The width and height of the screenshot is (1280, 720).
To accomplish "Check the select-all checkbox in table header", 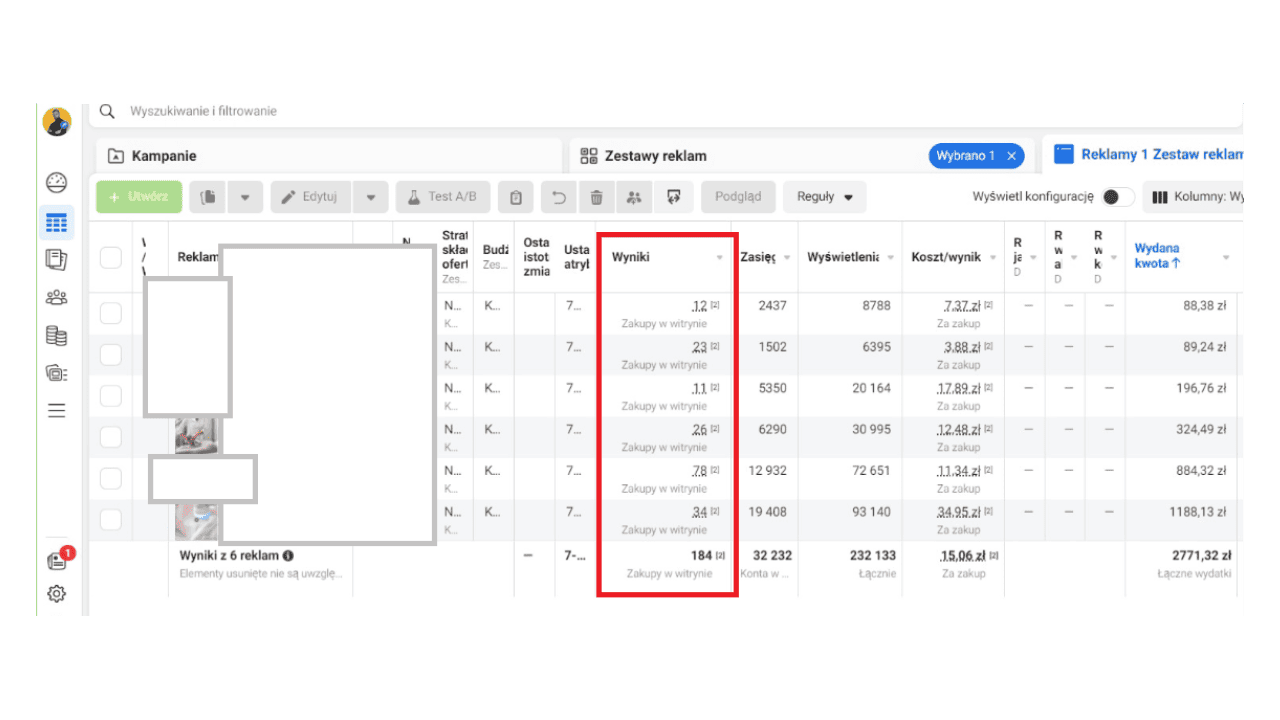I will [111, 257].
